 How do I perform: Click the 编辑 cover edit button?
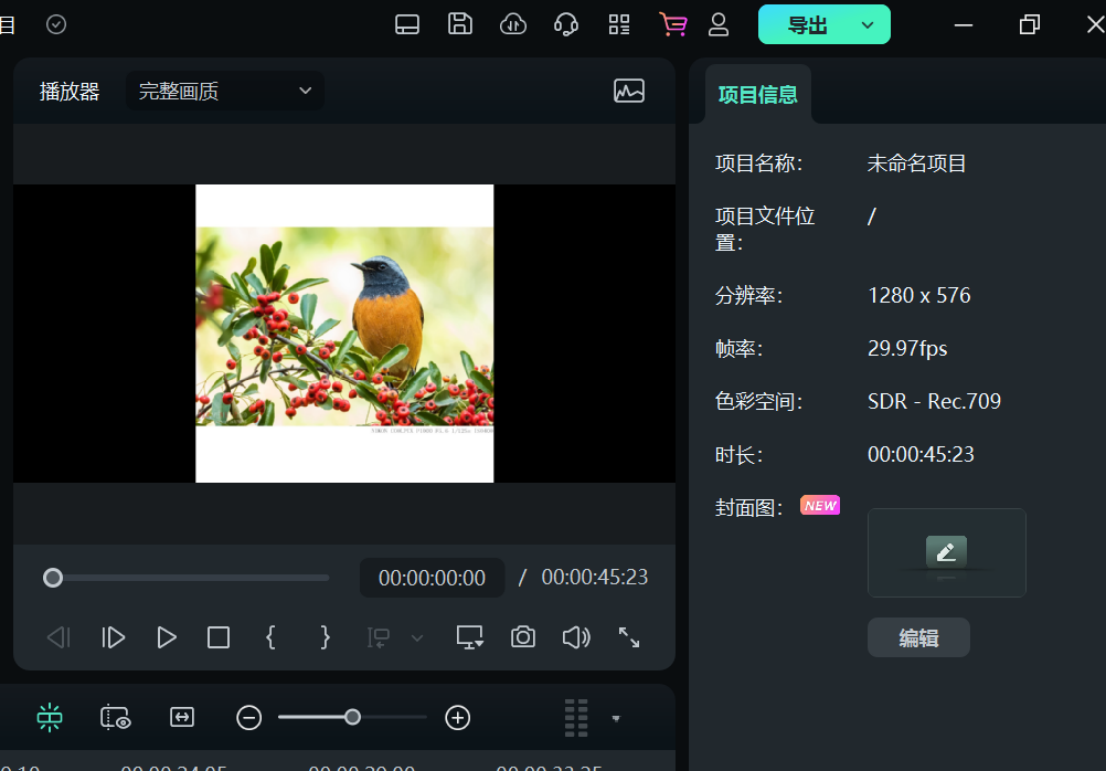point(918,637)
